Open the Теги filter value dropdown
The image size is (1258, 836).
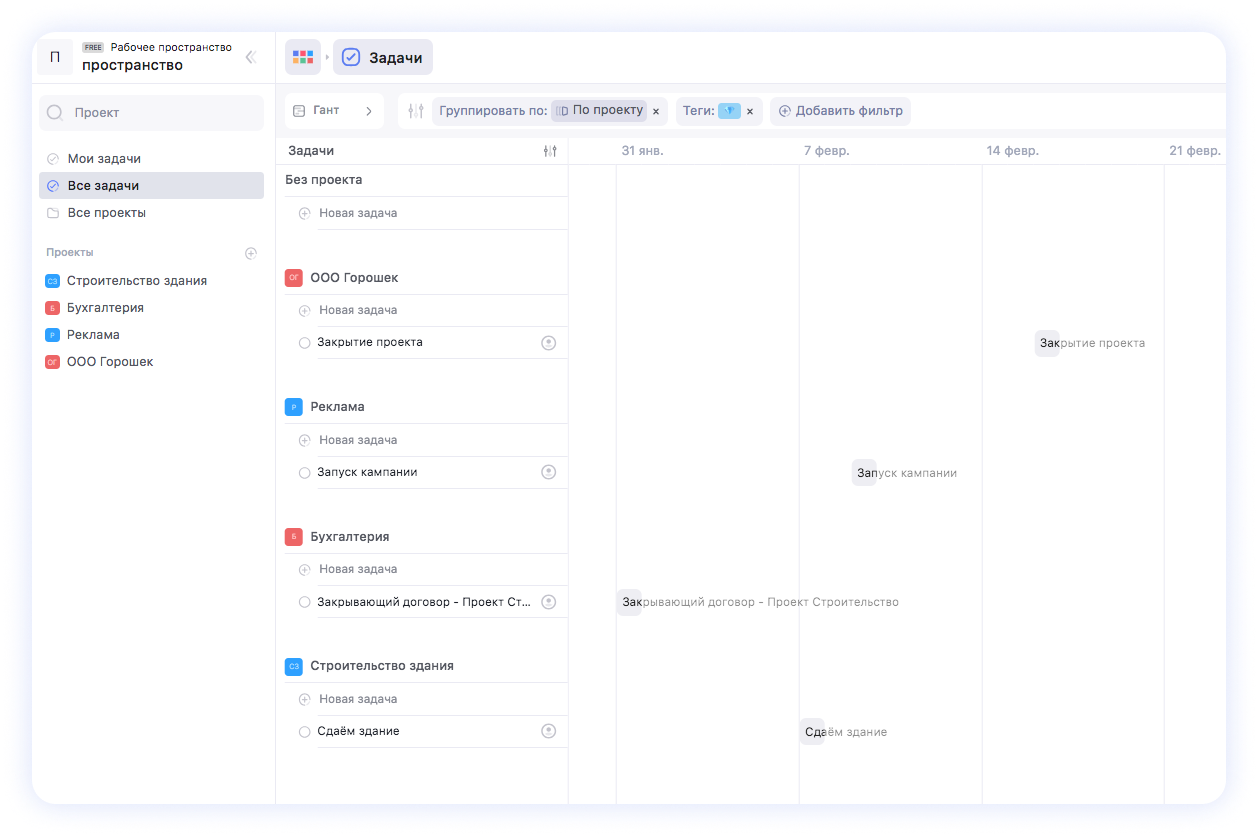[729, 111]
